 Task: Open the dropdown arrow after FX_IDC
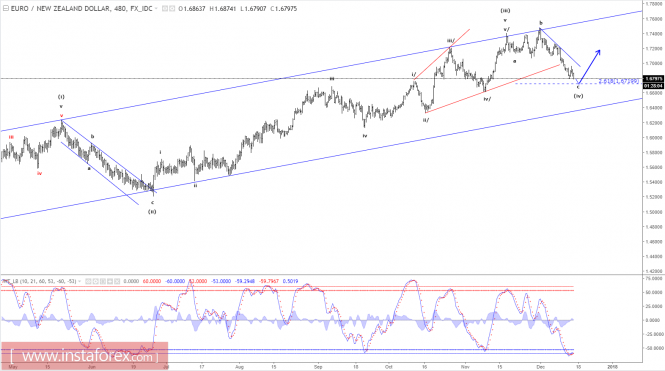(156, 8)
